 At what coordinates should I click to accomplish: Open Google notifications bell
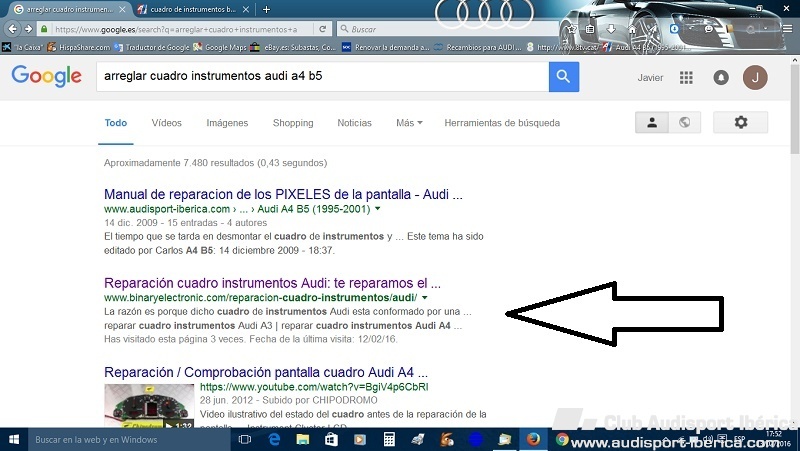pos(721,78)
